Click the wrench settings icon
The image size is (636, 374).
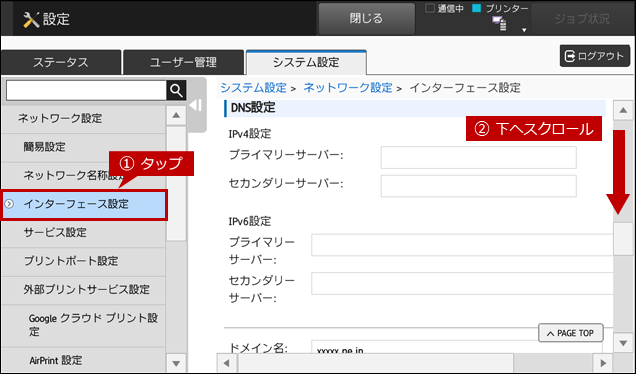(31, 19)
